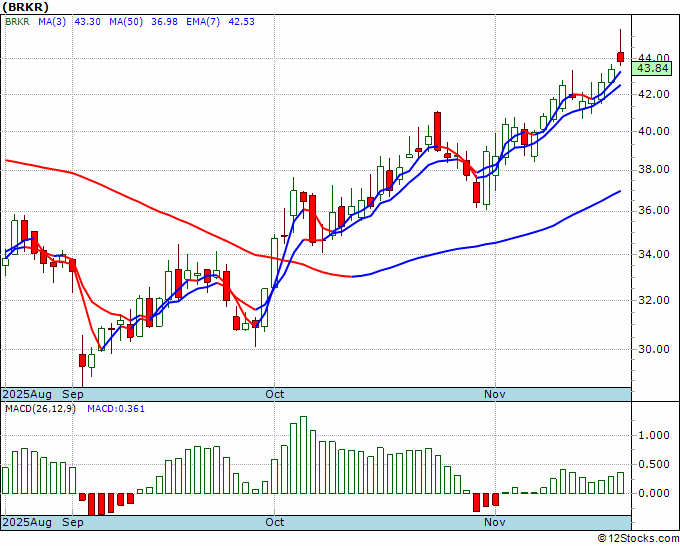Click the 1.000 MACD axis label
680x546 pixels.
click(x=654, y=435)
